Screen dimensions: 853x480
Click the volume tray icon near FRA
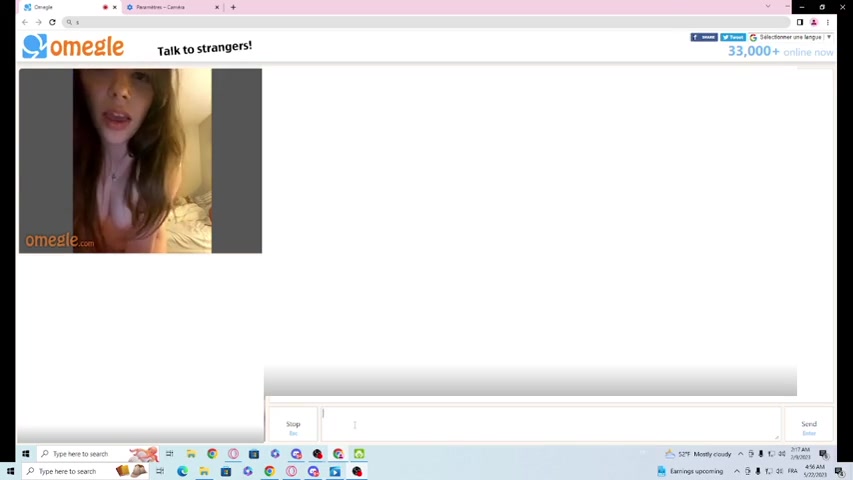pos(780,471)
